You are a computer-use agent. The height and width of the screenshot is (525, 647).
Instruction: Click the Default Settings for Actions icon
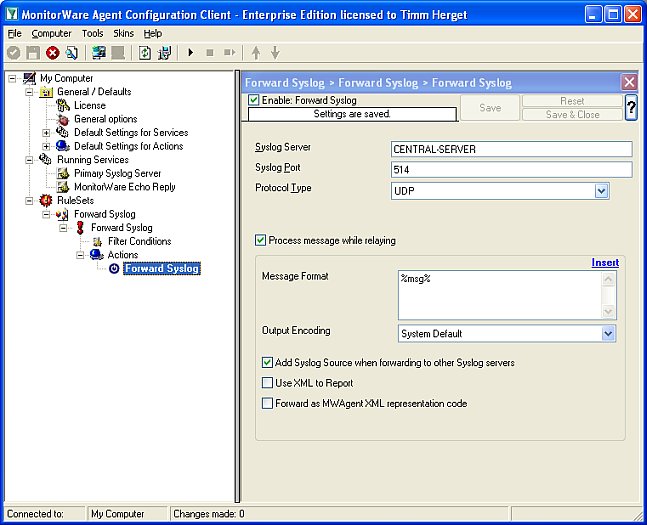[x=63, y=146]
